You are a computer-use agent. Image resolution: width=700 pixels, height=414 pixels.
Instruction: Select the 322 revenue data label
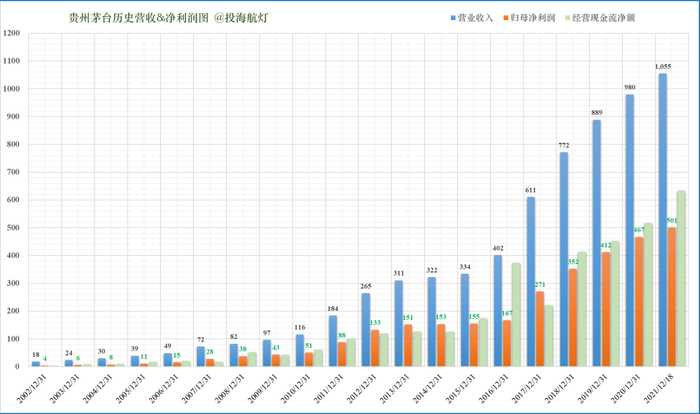pos(432,271)
